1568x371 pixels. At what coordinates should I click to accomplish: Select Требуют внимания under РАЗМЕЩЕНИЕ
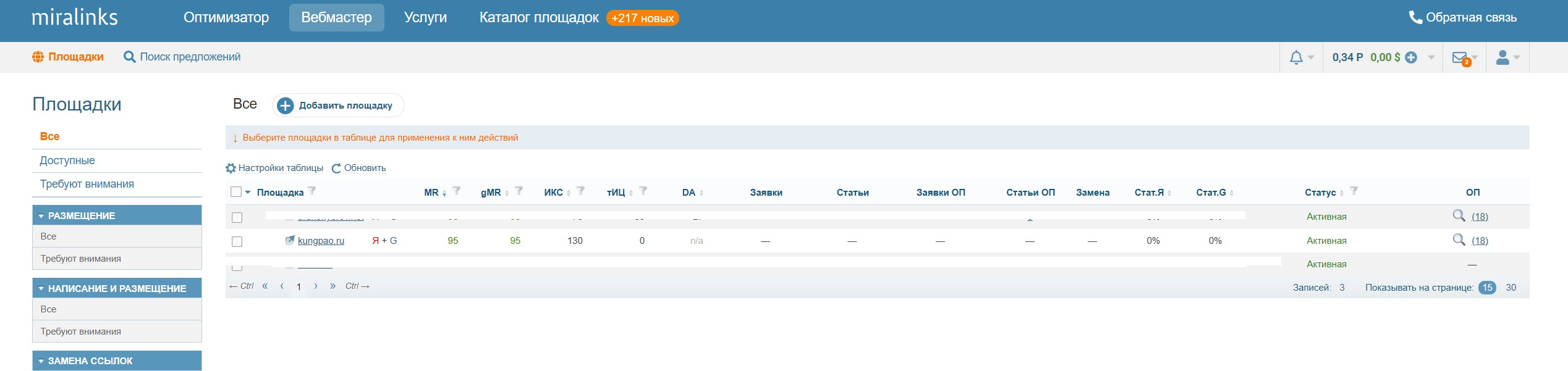(x=117, y=259)
